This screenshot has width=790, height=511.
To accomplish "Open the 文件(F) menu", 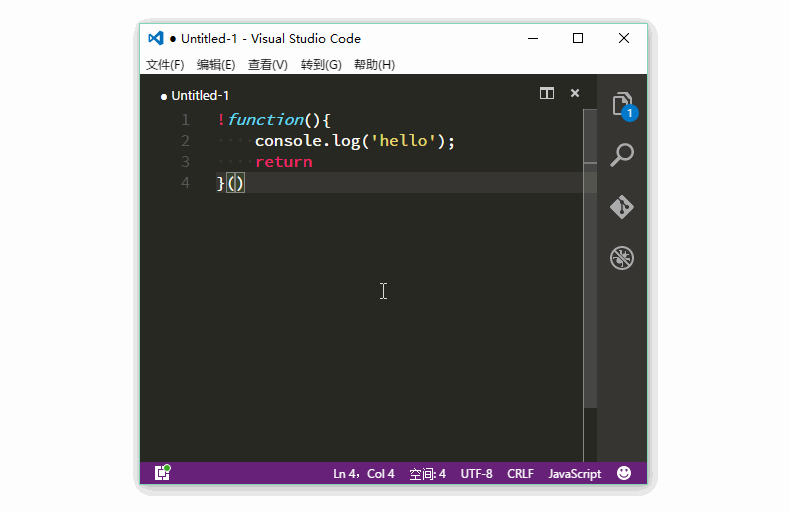I will tap(165, 65).
